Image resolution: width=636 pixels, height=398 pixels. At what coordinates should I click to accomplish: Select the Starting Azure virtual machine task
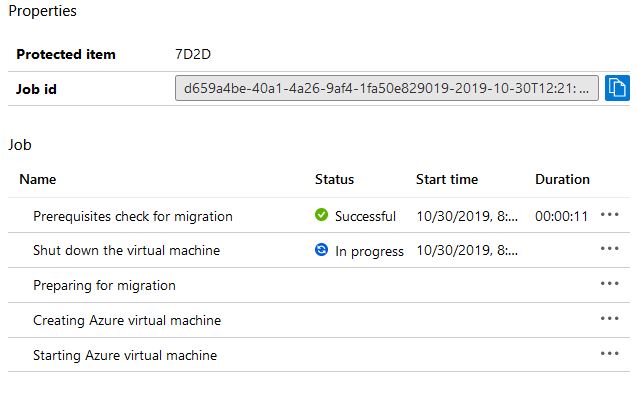click(x=125, y=355)
